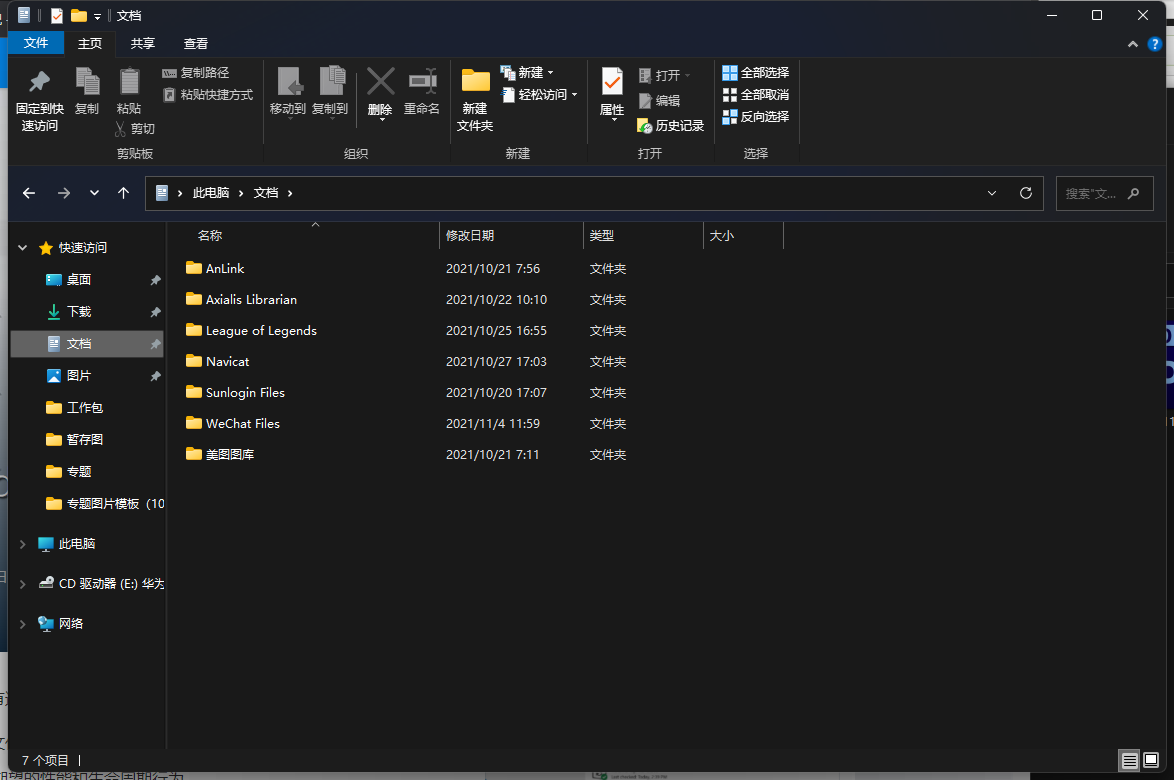Switch to the 查看 tab
Viewport: 1174px width, 780px height.
pos(195,43)
